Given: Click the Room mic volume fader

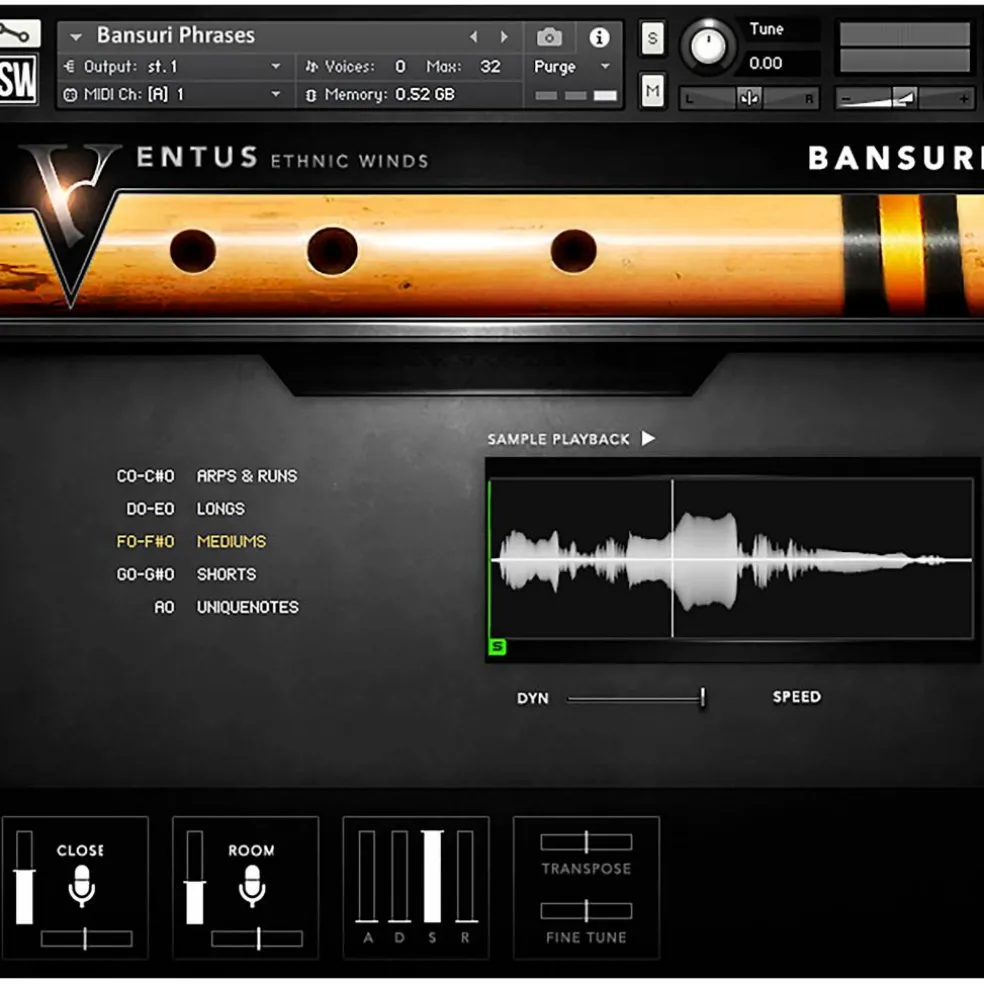Looking at the screenshot, I should tap(195, 877).
